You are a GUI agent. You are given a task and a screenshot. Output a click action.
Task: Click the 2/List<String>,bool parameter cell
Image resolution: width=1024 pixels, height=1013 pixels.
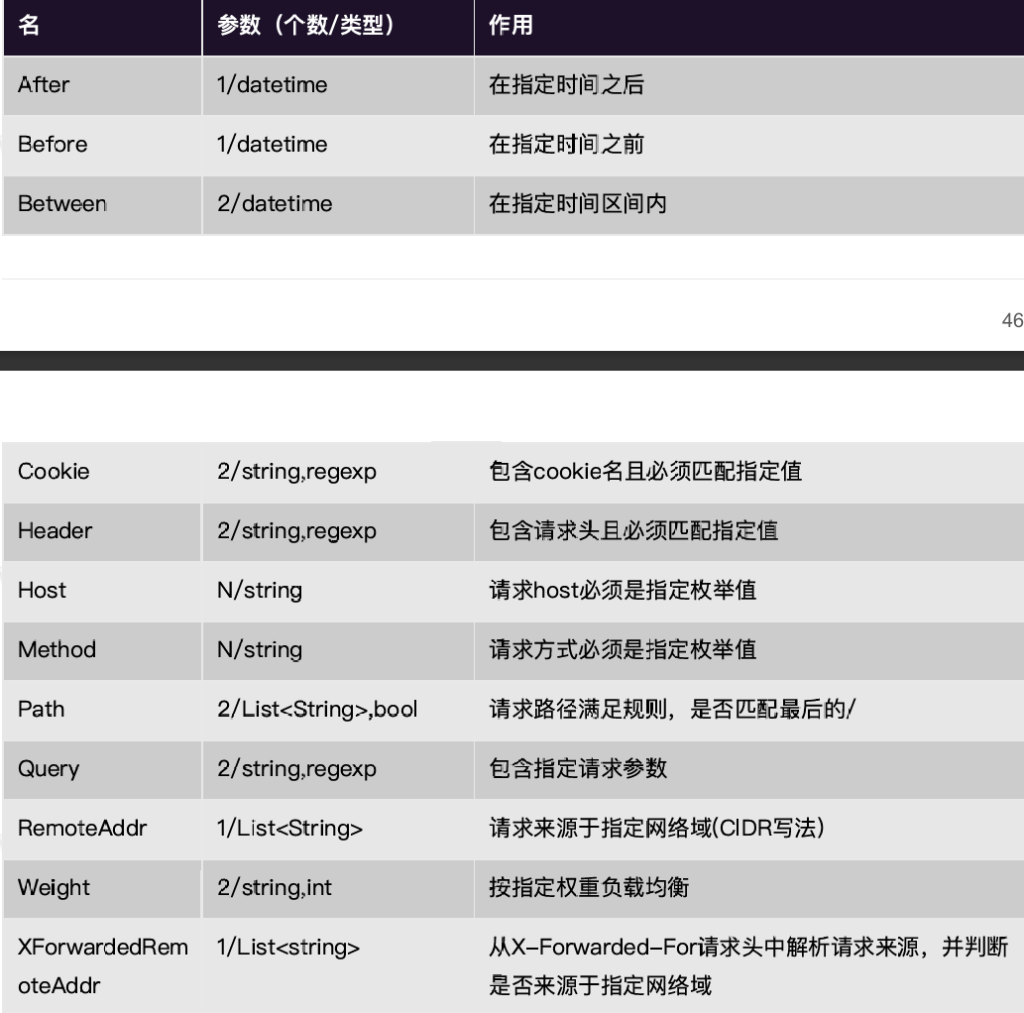(317, 709)
